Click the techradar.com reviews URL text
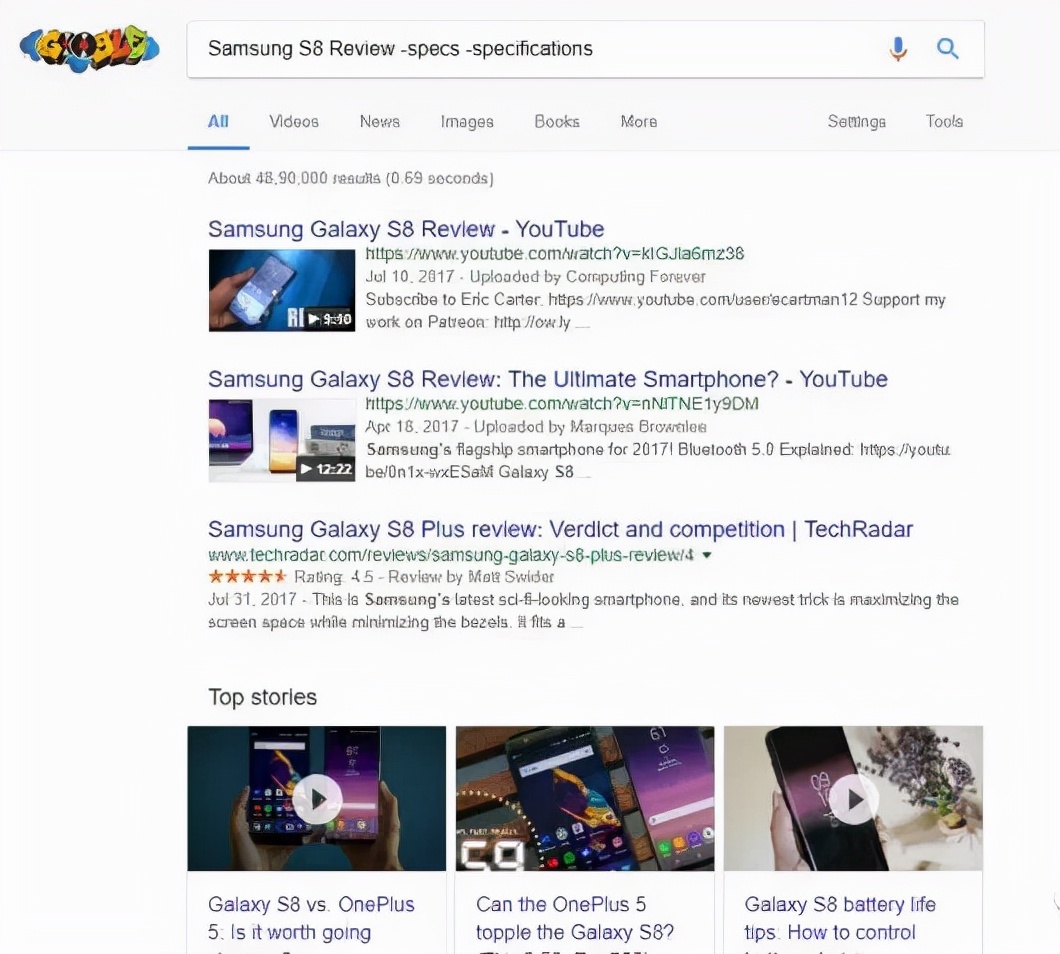The width and height of the screenshot is (1060, 954). 451,555
